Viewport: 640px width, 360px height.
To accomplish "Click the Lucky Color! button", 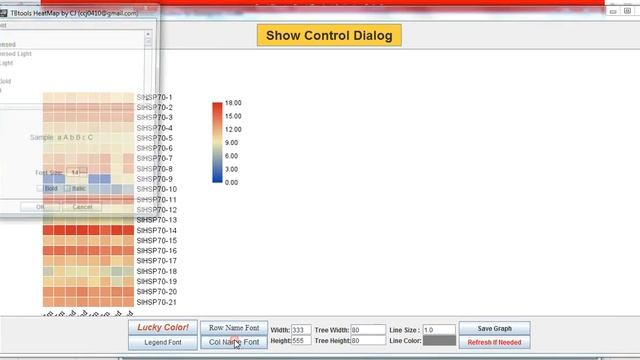I will (x=162, y=327).
